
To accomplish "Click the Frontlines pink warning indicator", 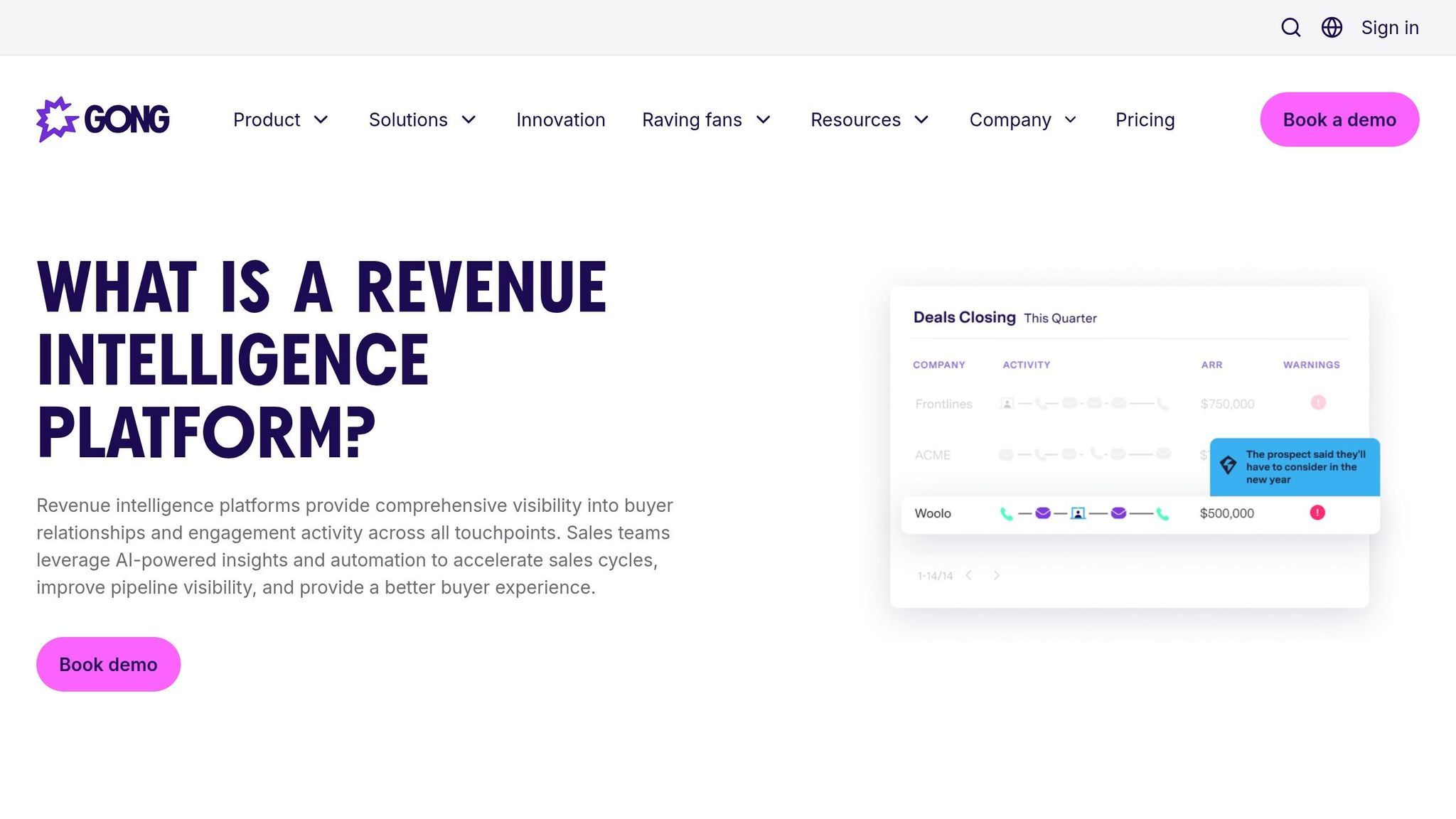I will 1318,402.
